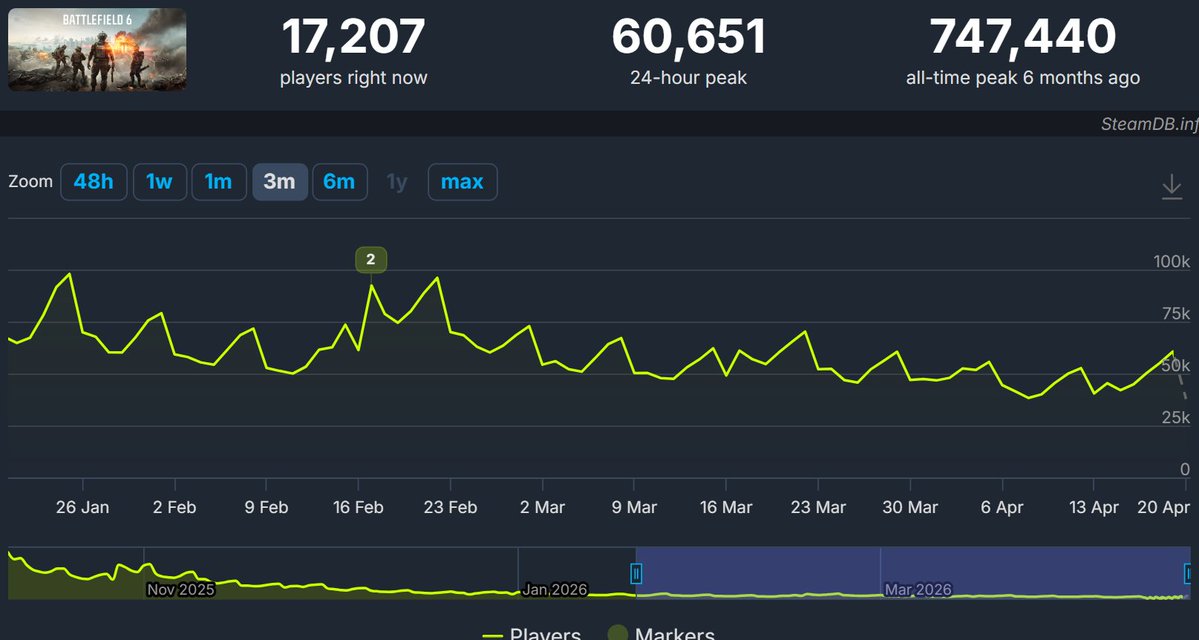Open chart marker labeled 2
This screenshot has width=1199, height=640.
pos(371,260)
